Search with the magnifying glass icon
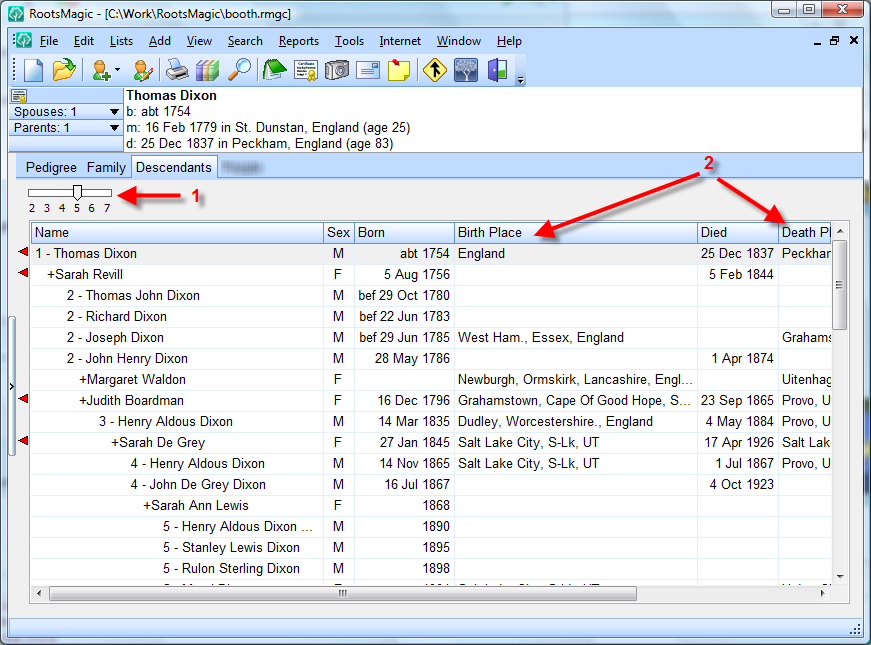The width and height of the screenshot is (871, 645). pos(240,71)
